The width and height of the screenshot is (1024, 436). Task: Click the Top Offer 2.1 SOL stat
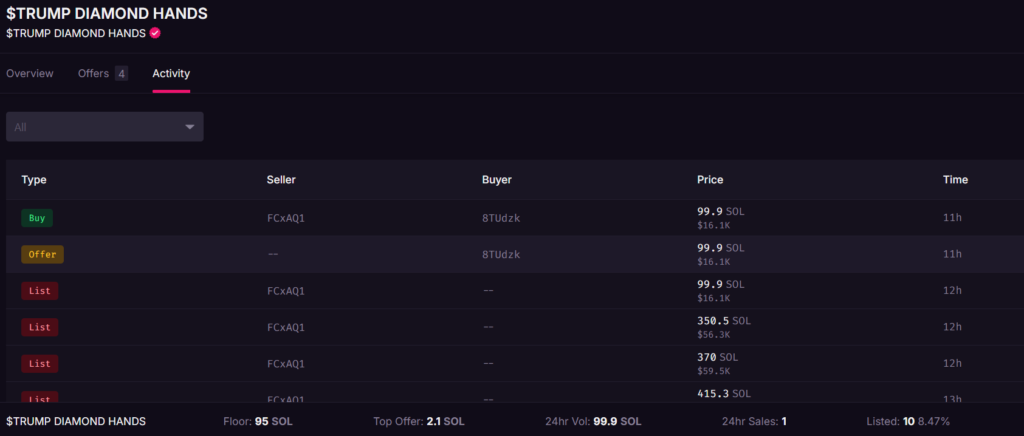418,421
